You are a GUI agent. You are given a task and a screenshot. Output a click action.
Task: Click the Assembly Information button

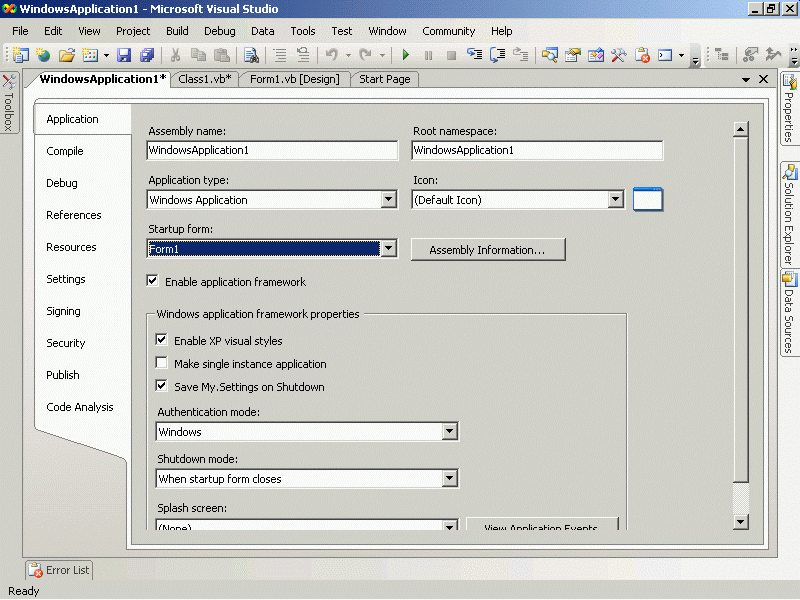[x=488, y=249]
